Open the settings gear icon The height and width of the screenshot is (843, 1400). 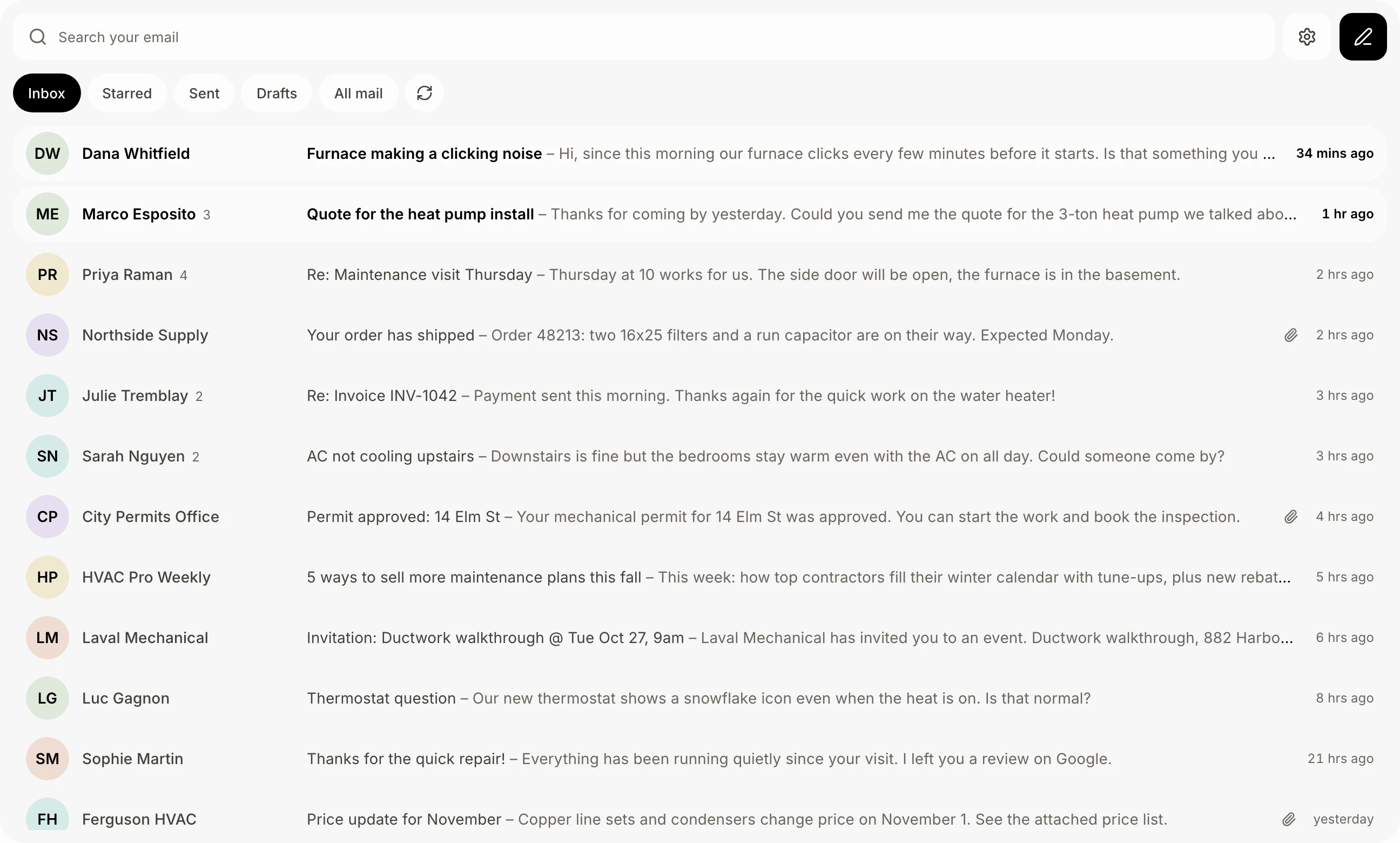[1307, 37]
